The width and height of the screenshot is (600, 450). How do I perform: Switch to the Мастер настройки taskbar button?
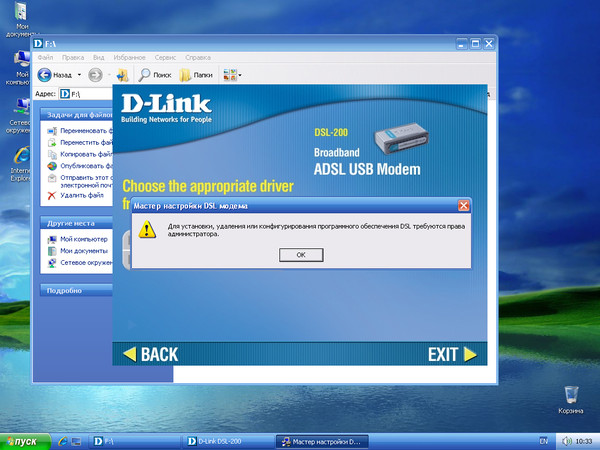tap(322, 442)
